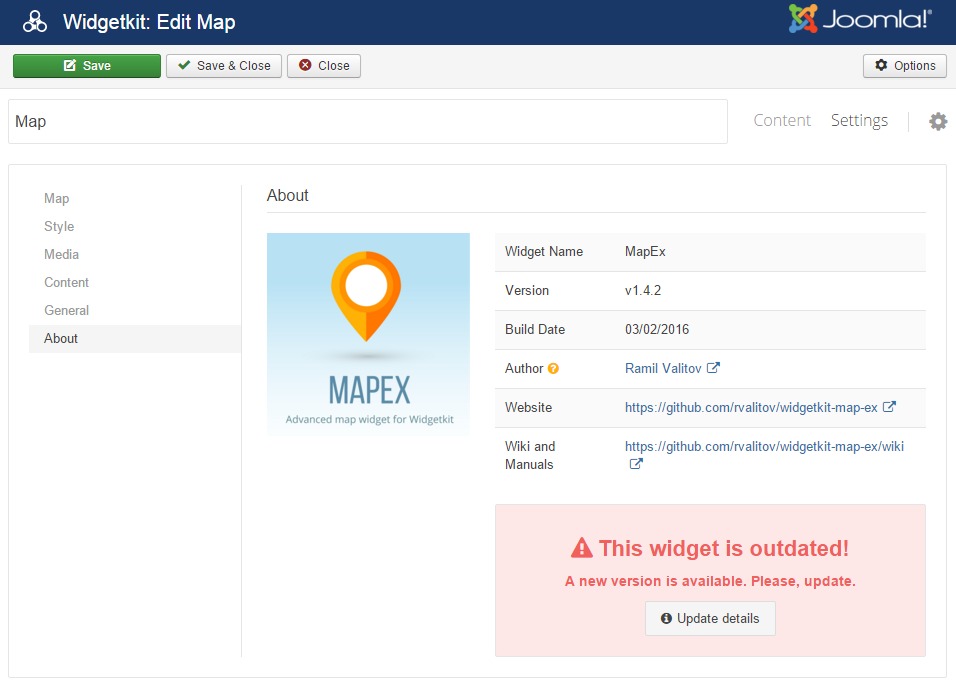956x689 pixels.
Task: Switch to the Content top tab
Action: pyautogui.click(x=782, y=120)
